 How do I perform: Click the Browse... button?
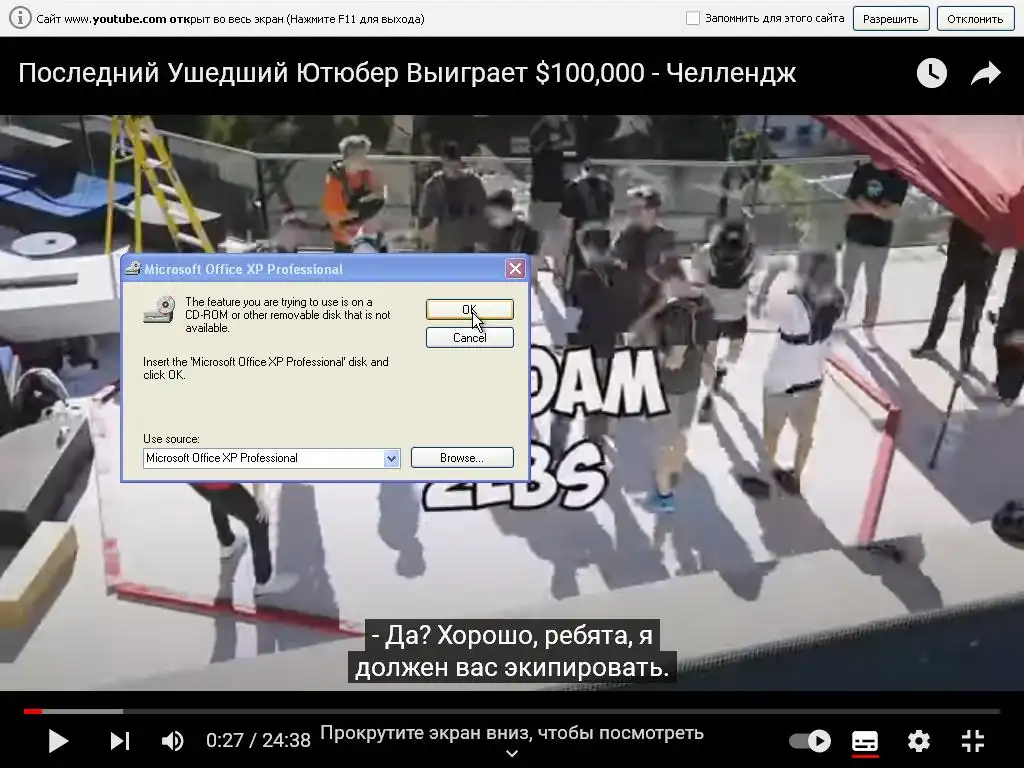pos(462,458)
